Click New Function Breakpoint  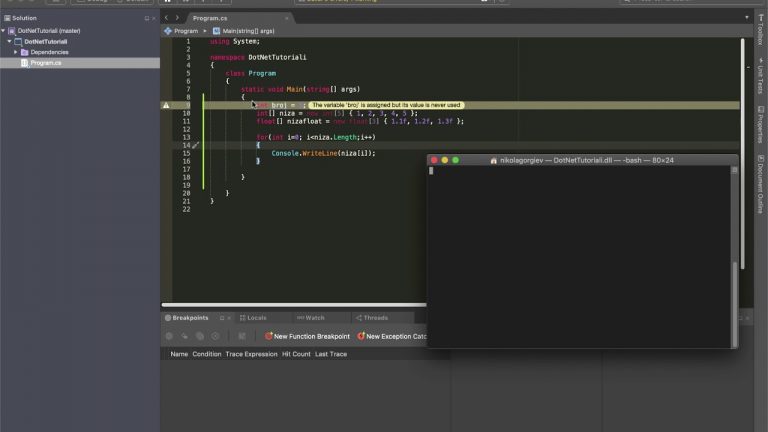(307, 336)
